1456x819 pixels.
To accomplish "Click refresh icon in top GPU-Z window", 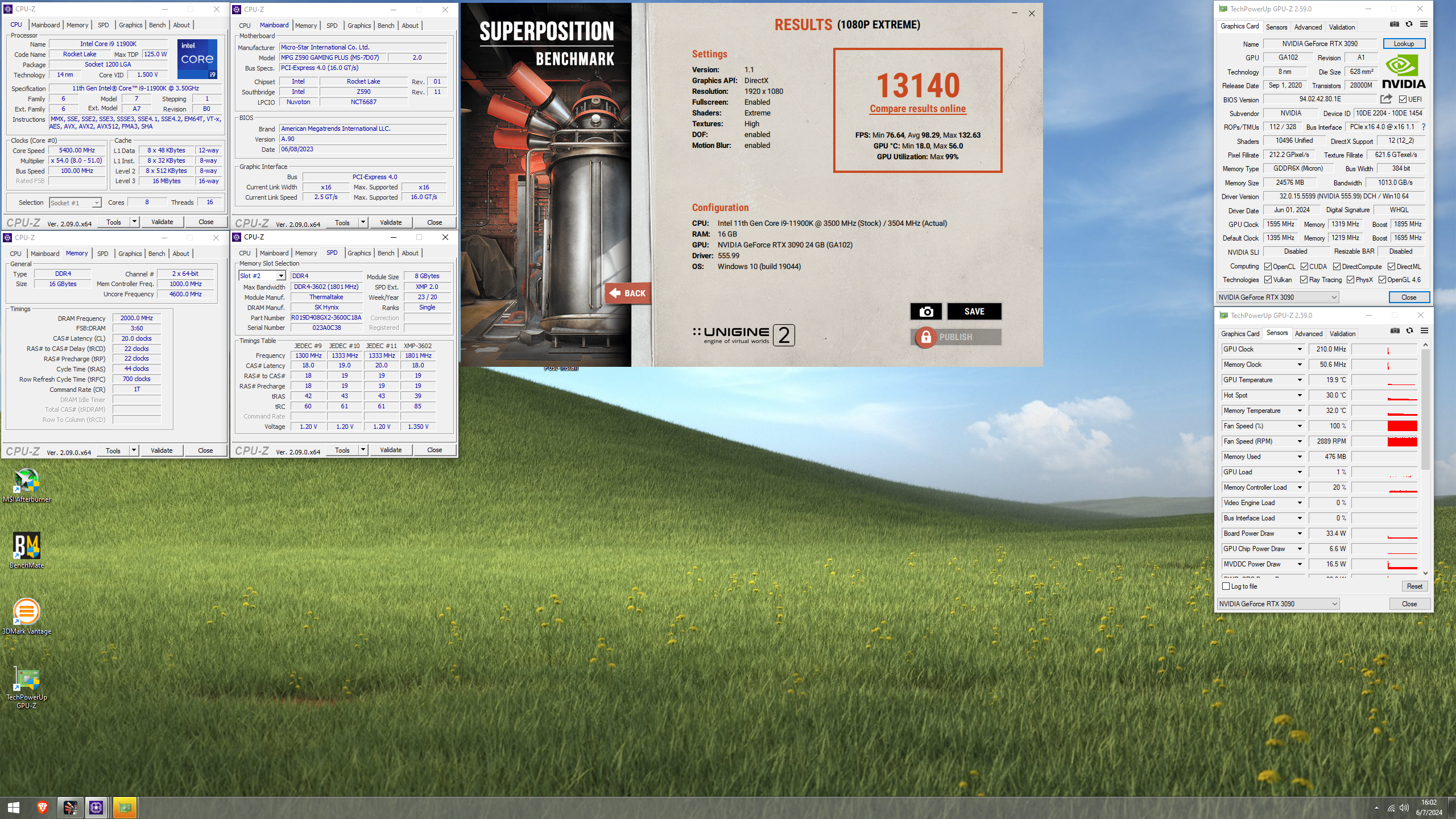I will [1409, 24].
